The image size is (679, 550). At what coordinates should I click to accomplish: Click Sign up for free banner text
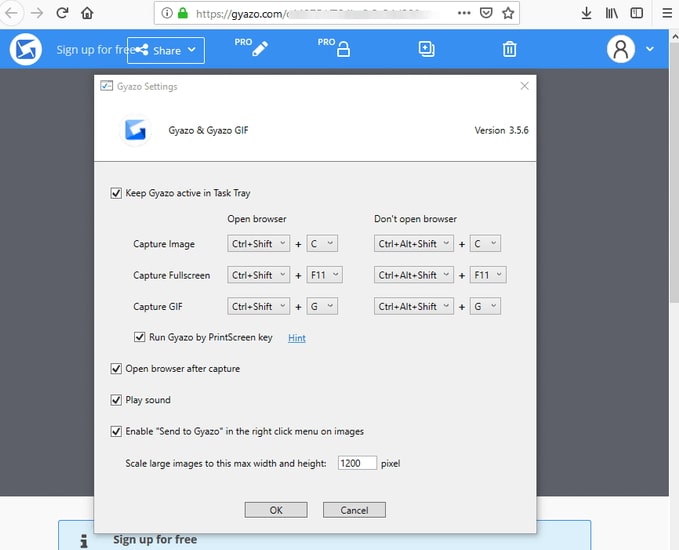(x=155, y=540)
